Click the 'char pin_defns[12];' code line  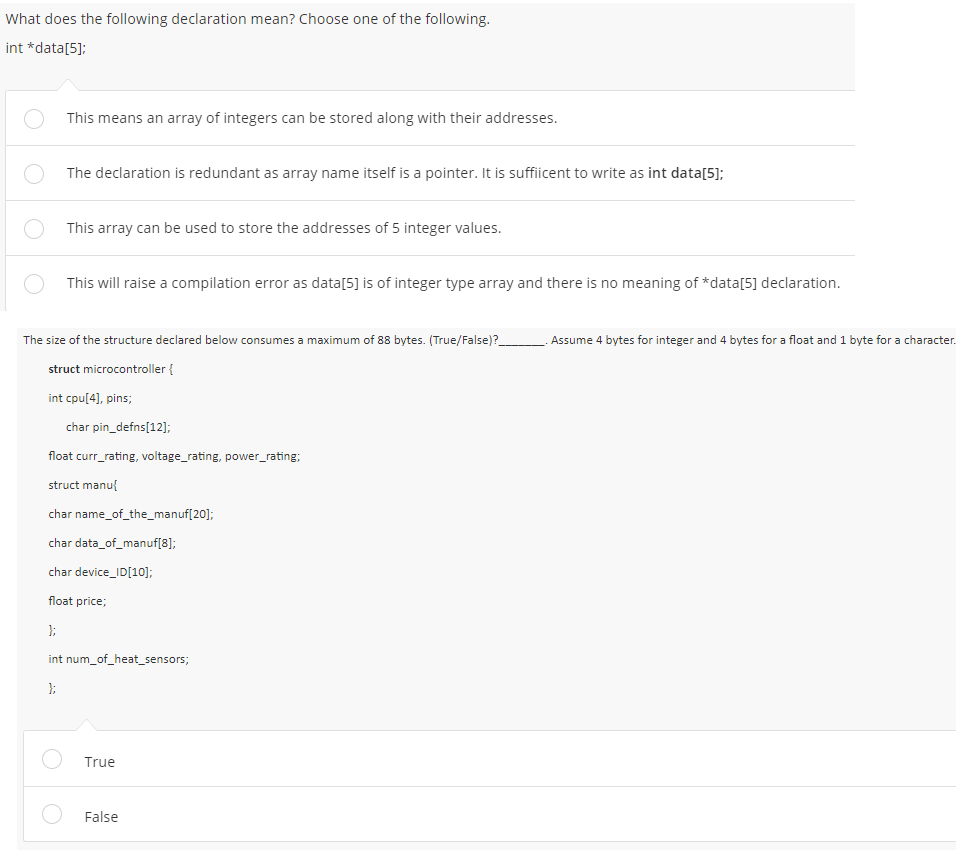click(x=119, y=427)
